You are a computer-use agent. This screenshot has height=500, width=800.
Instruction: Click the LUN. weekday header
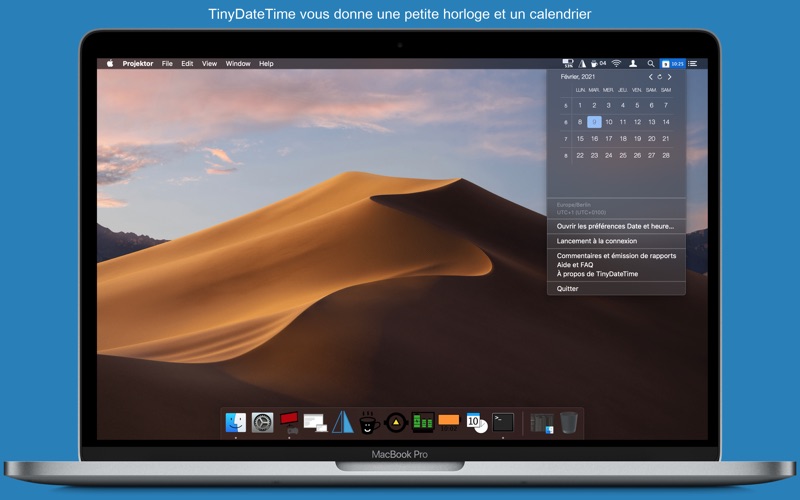pyautogui.click(x=580, y=90)
